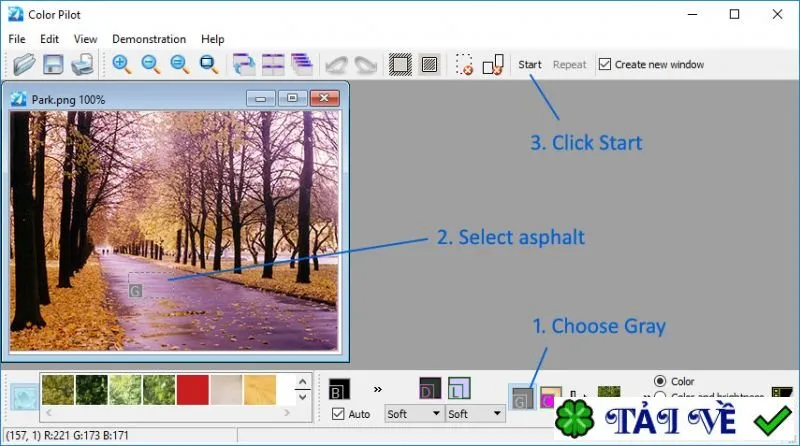Viewport: 800px width, 446px height.
Task: Choose the dark D tone icon
Action: [430, 388]
